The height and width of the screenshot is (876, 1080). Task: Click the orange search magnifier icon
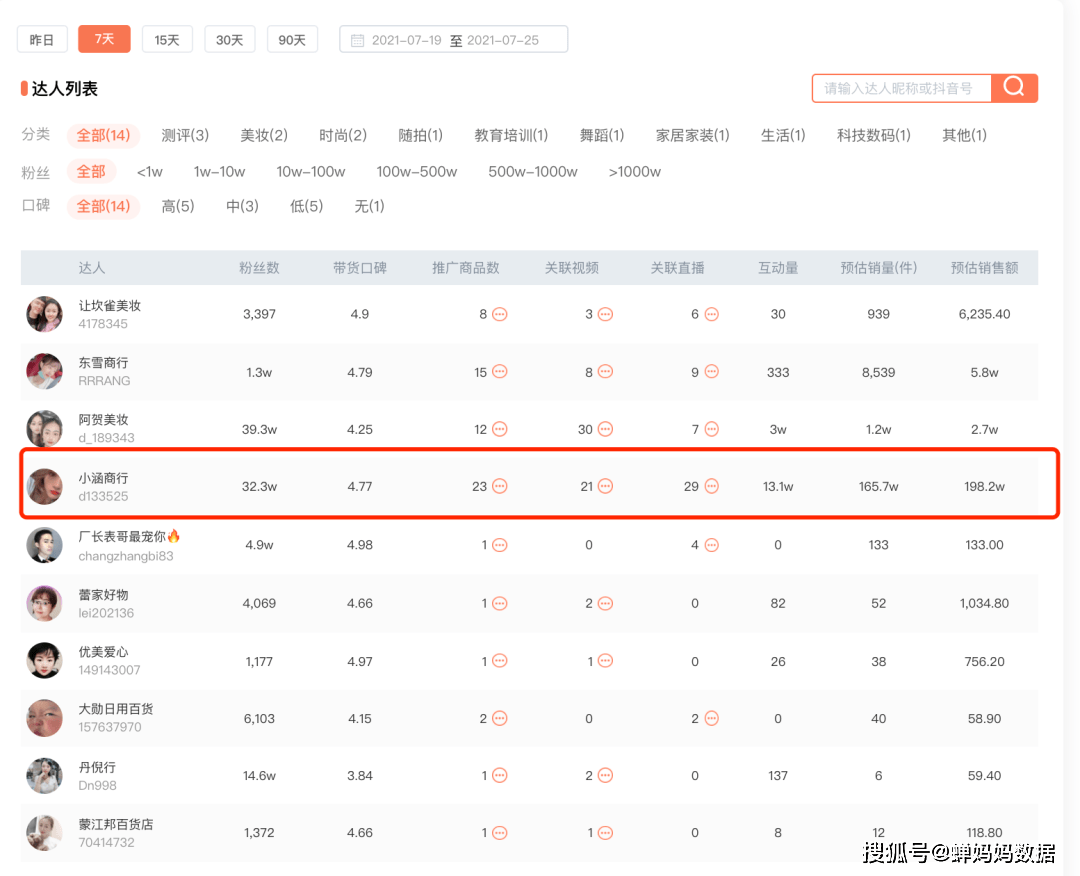(1014, 88)
